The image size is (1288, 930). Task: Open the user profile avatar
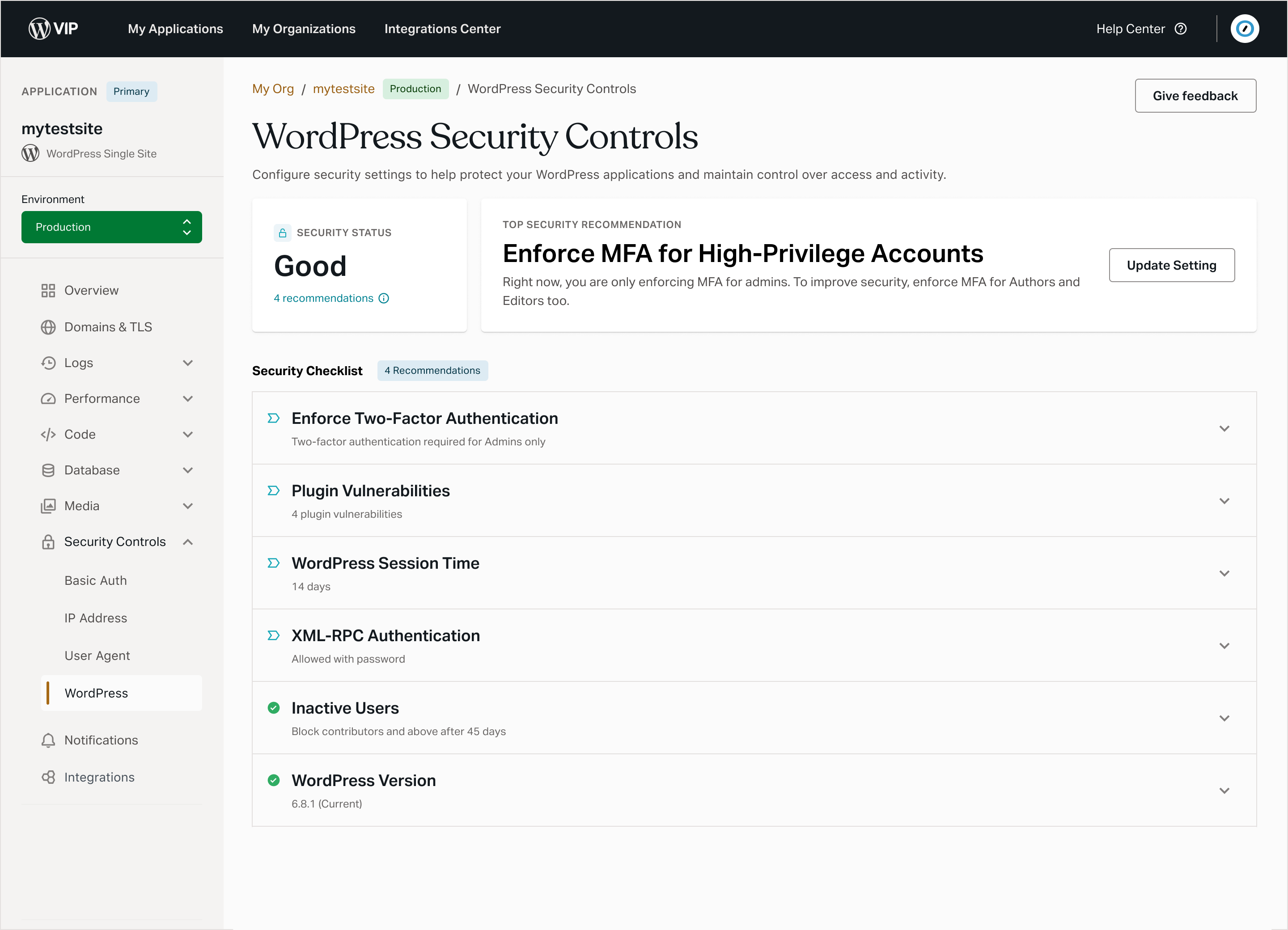point(1244,28)
